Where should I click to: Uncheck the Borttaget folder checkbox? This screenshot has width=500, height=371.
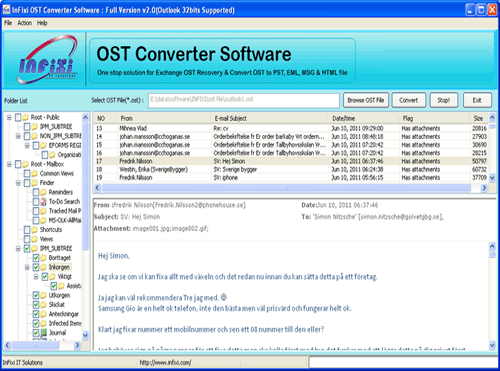[x=36, y=258]
